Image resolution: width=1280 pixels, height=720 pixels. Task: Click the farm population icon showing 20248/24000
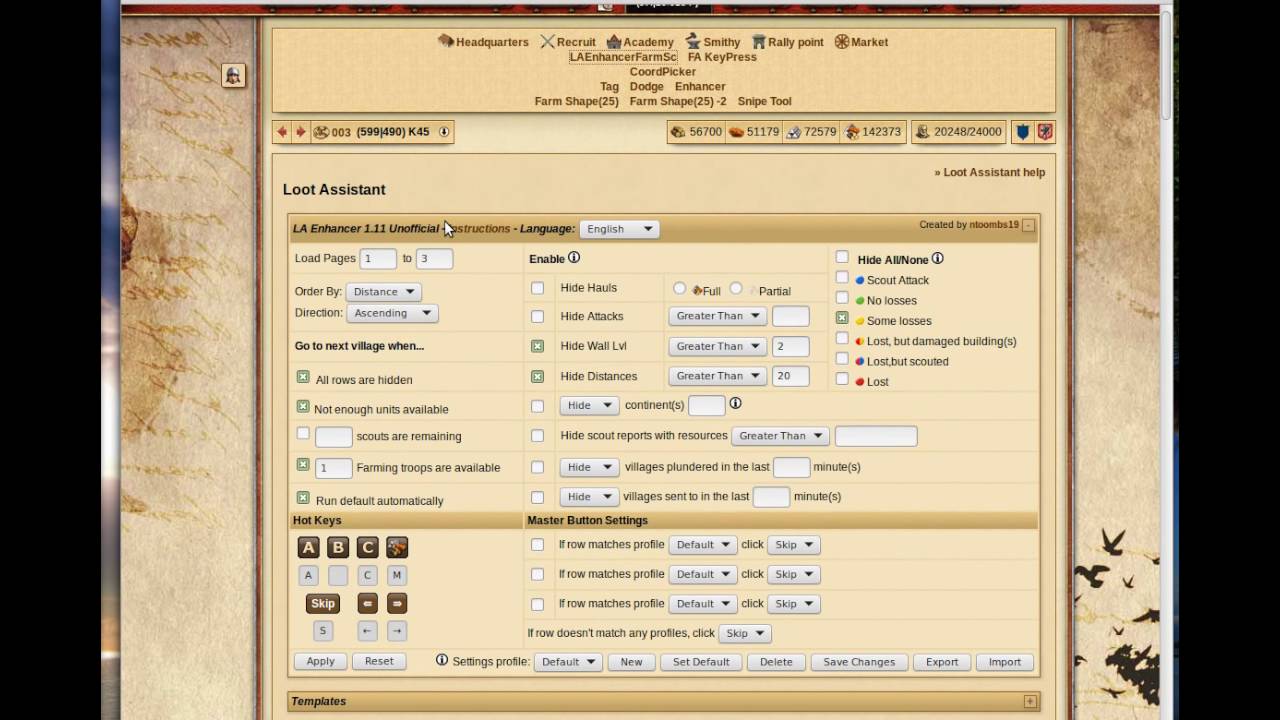click(922, 132)
